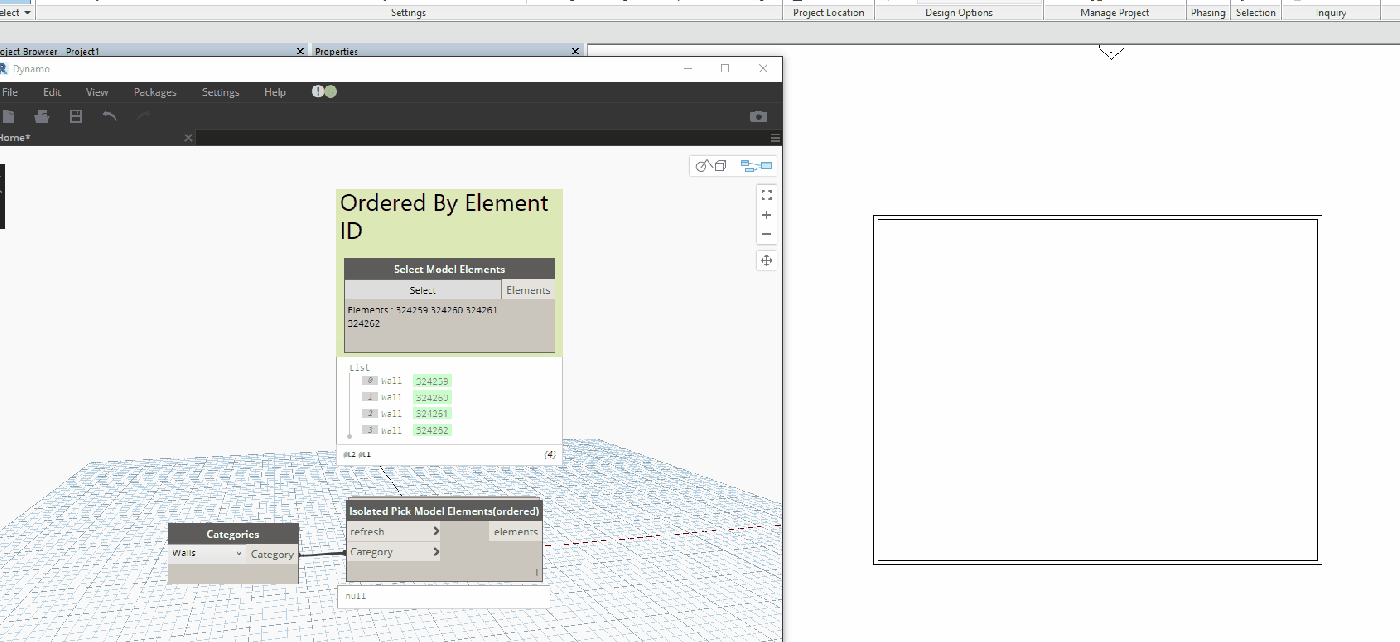Click the Open file icon in Dynamo toolbar
Viewport: 1400px width, 642px height.
point(41,116)
